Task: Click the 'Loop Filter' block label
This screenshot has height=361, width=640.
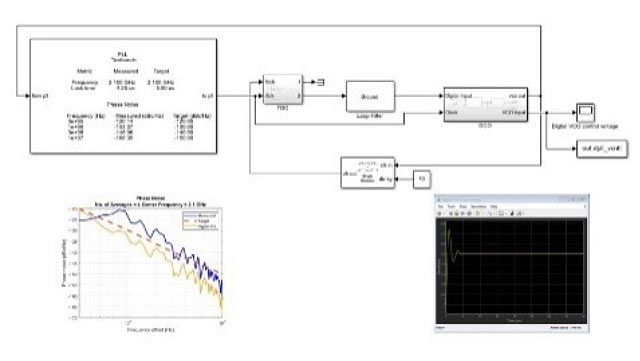Action: pyautogui.click(x=369, y=116)
